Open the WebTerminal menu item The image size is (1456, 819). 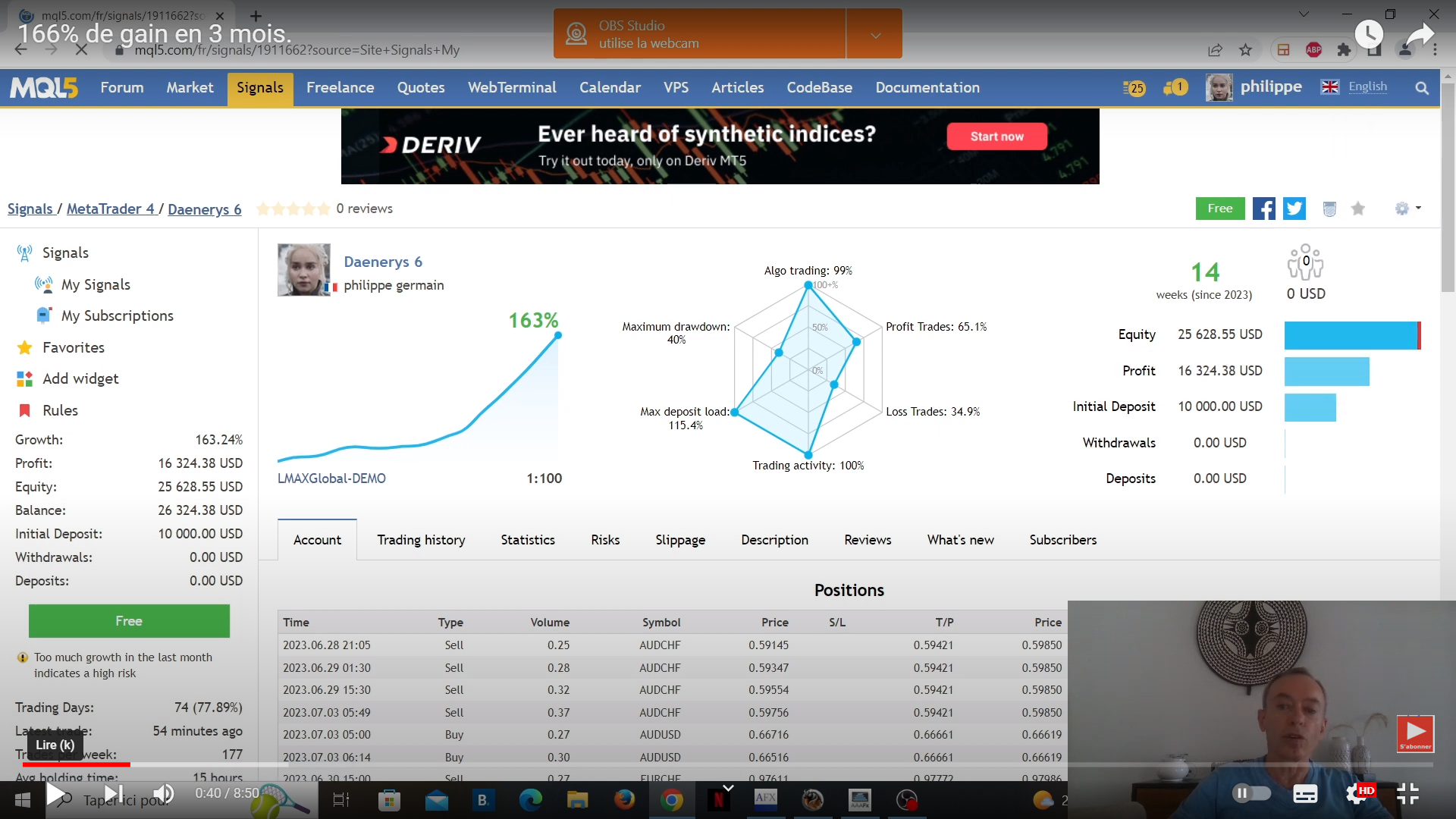coord(512,87)
